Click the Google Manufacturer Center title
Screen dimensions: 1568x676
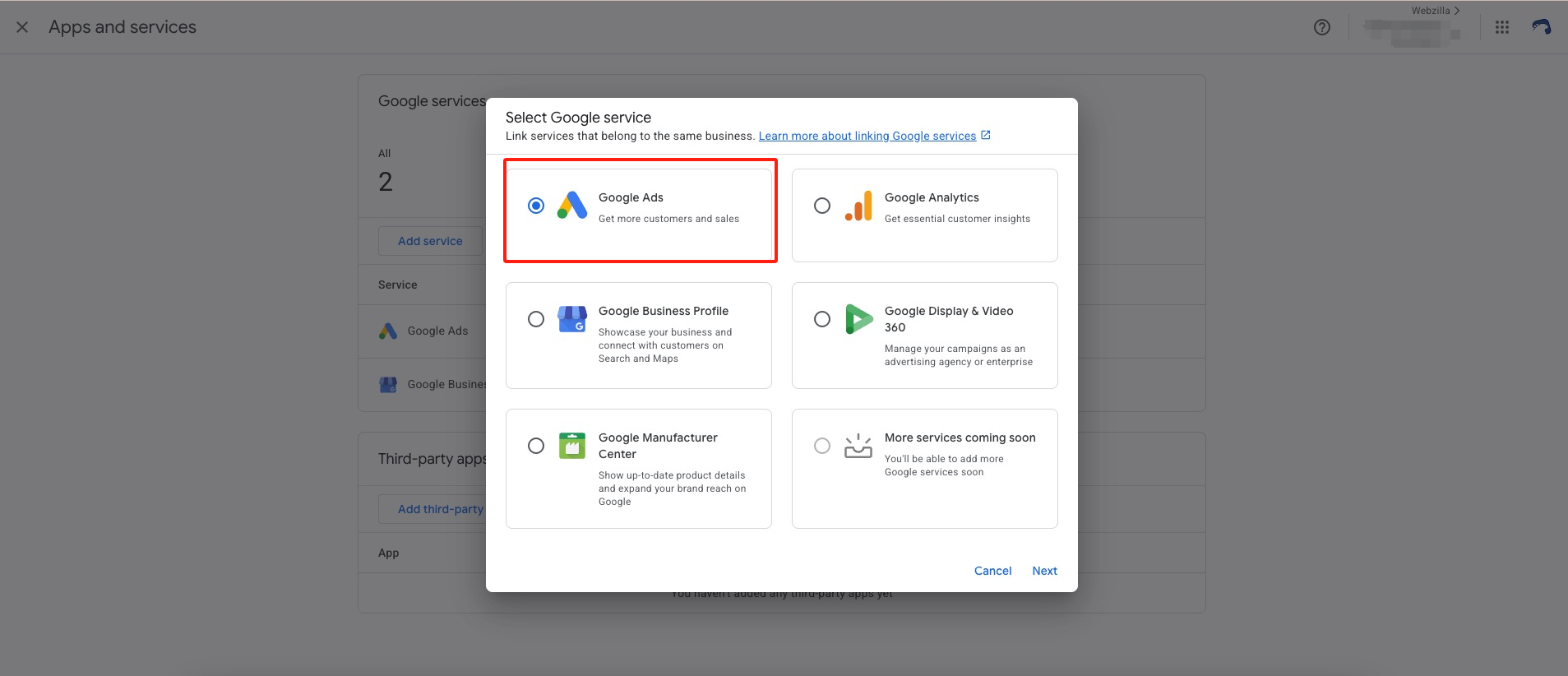pyautogui.click(x=658, y=446)
